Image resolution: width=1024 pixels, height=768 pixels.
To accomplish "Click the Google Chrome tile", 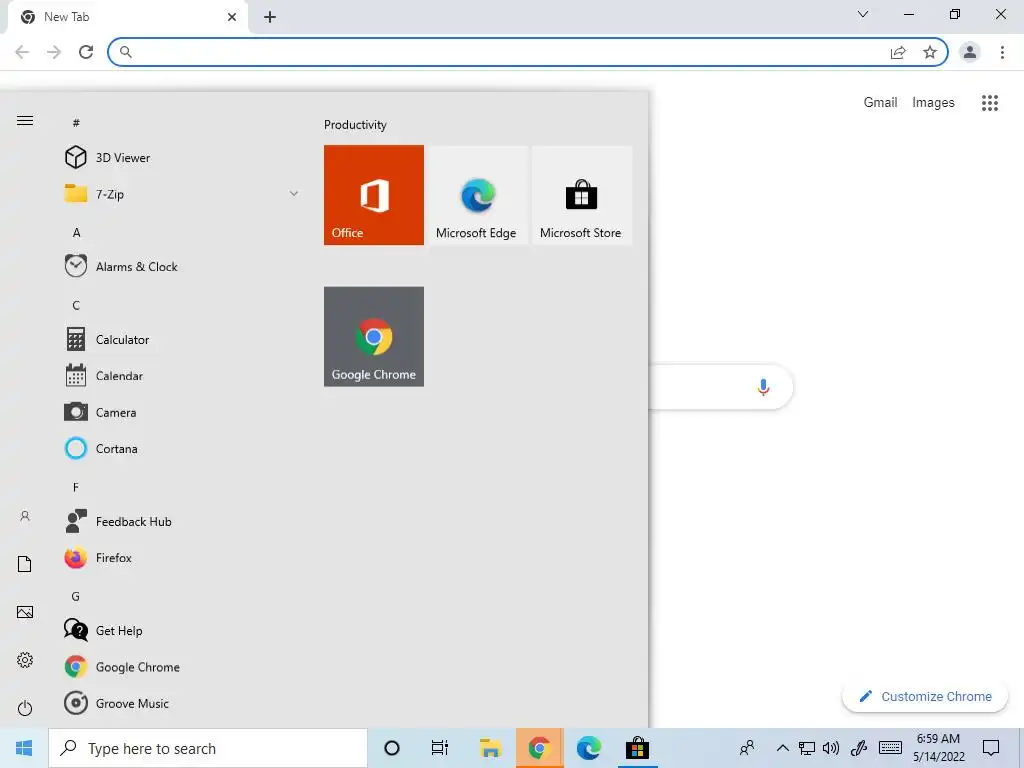I will coord(374,336).
